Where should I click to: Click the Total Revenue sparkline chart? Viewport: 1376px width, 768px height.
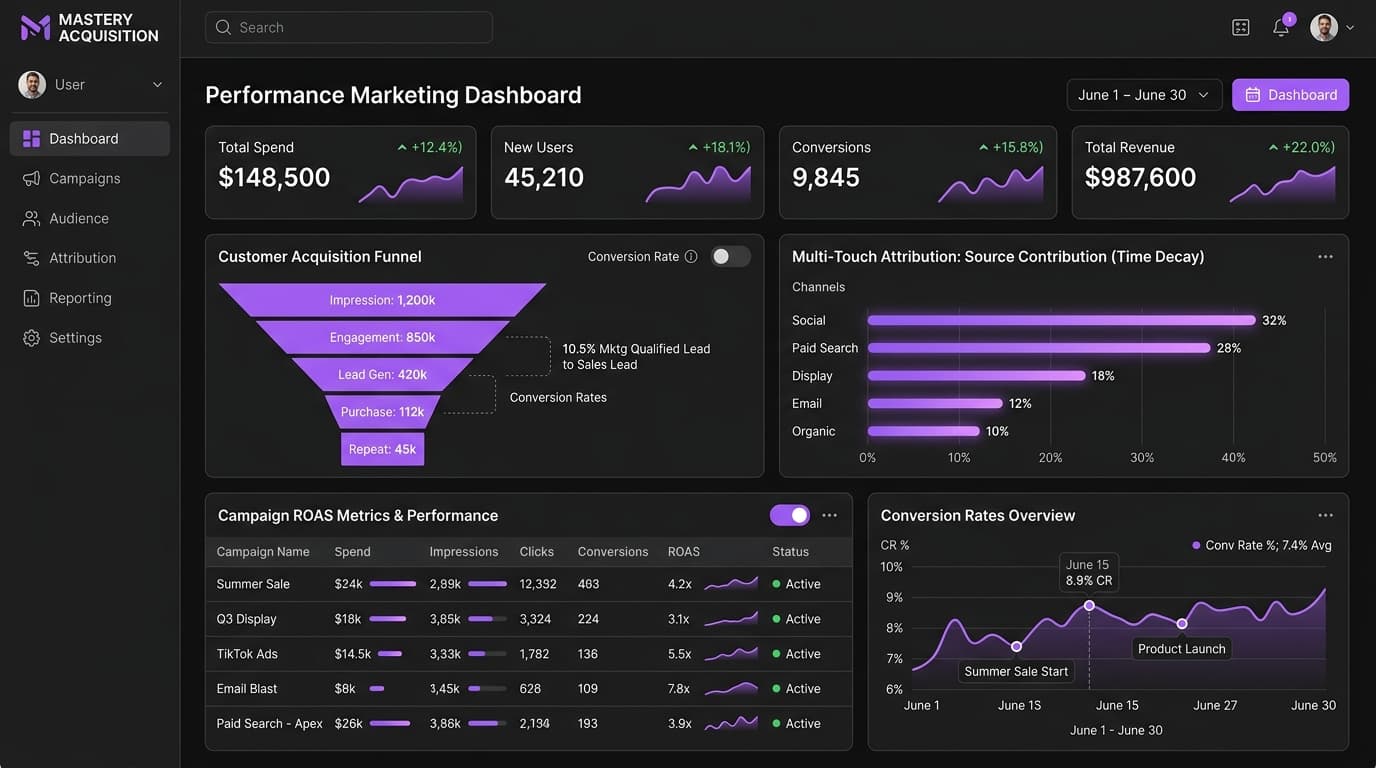click(x=1282, y=186)
